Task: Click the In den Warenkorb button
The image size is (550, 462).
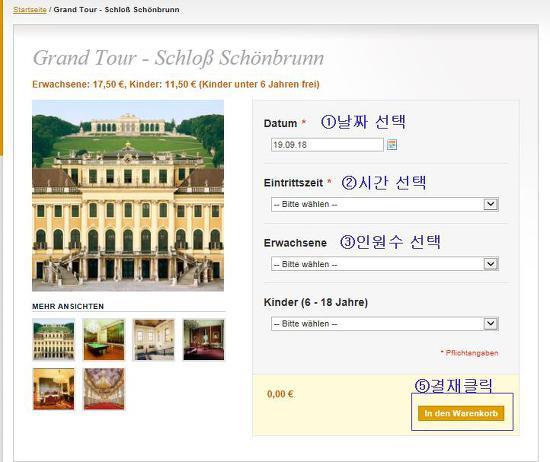Action: 461,413
